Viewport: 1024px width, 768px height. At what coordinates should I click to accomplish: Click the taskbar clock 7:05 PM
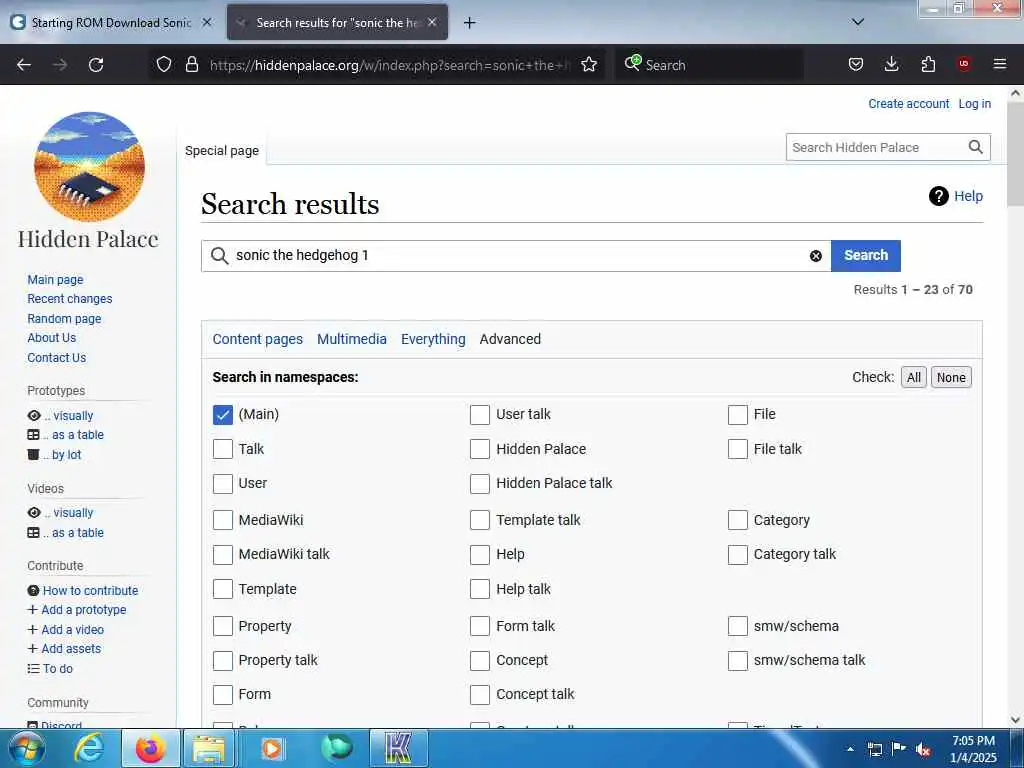tap(973, 741)
